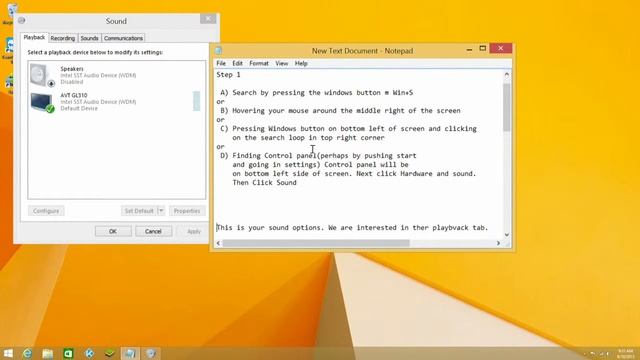Open File Explorer from the taskbar
640x360 pixels.
coord(48,353)
